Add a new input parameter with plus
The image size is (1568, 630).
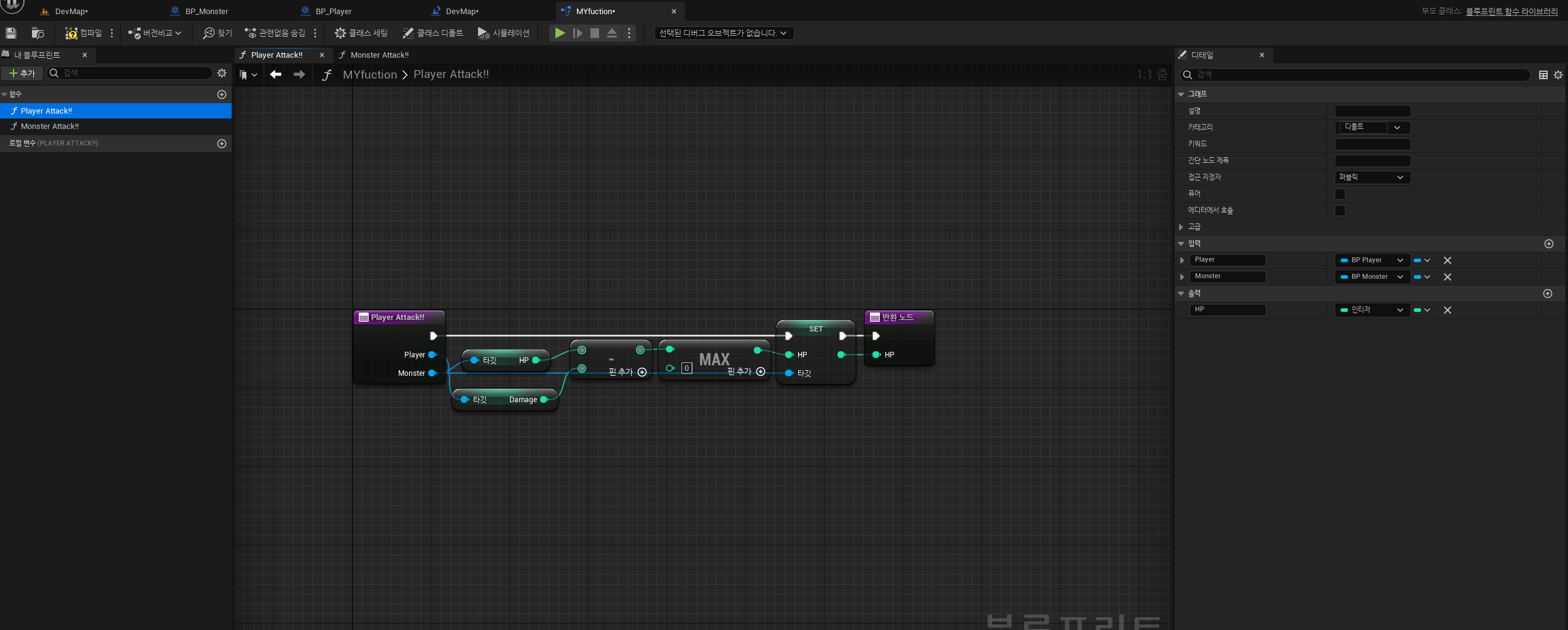[1548, 244]
